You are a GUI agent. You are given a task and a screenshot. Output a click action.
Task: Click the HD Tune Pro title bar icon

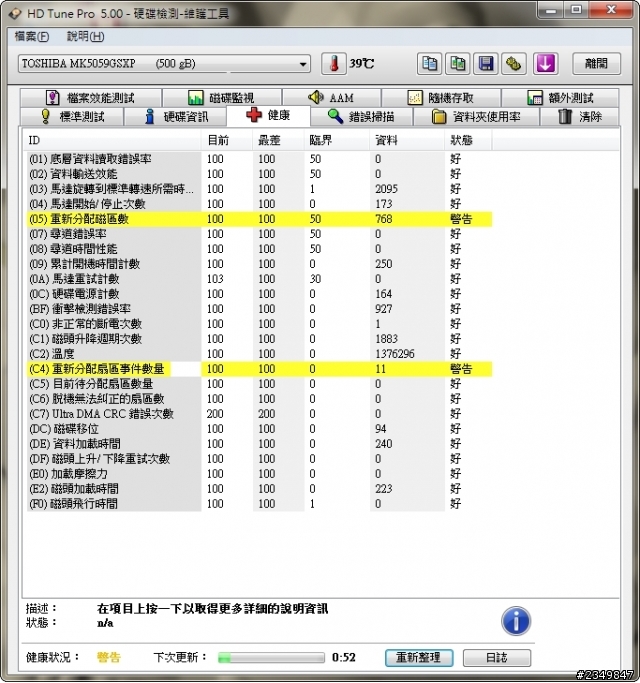(x=14, y=14)
